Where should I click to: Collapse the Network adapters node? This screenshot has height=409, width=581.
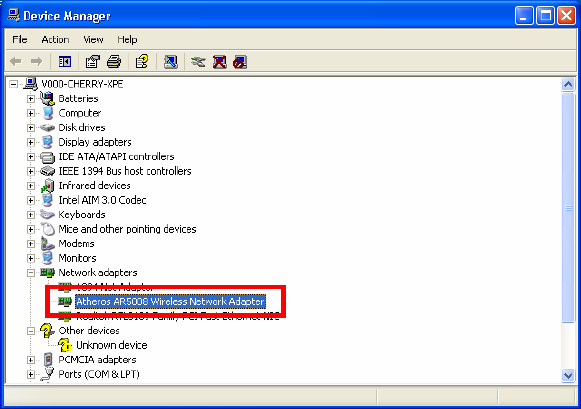point(31,273)
